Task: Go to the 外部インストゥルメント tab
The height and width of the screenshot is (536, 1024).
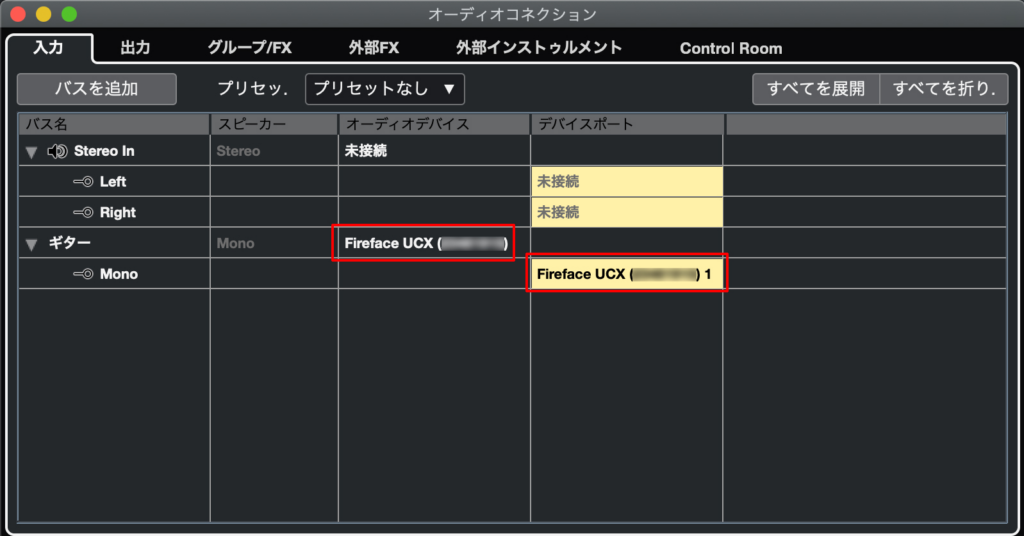Action: tap(539, 47)
